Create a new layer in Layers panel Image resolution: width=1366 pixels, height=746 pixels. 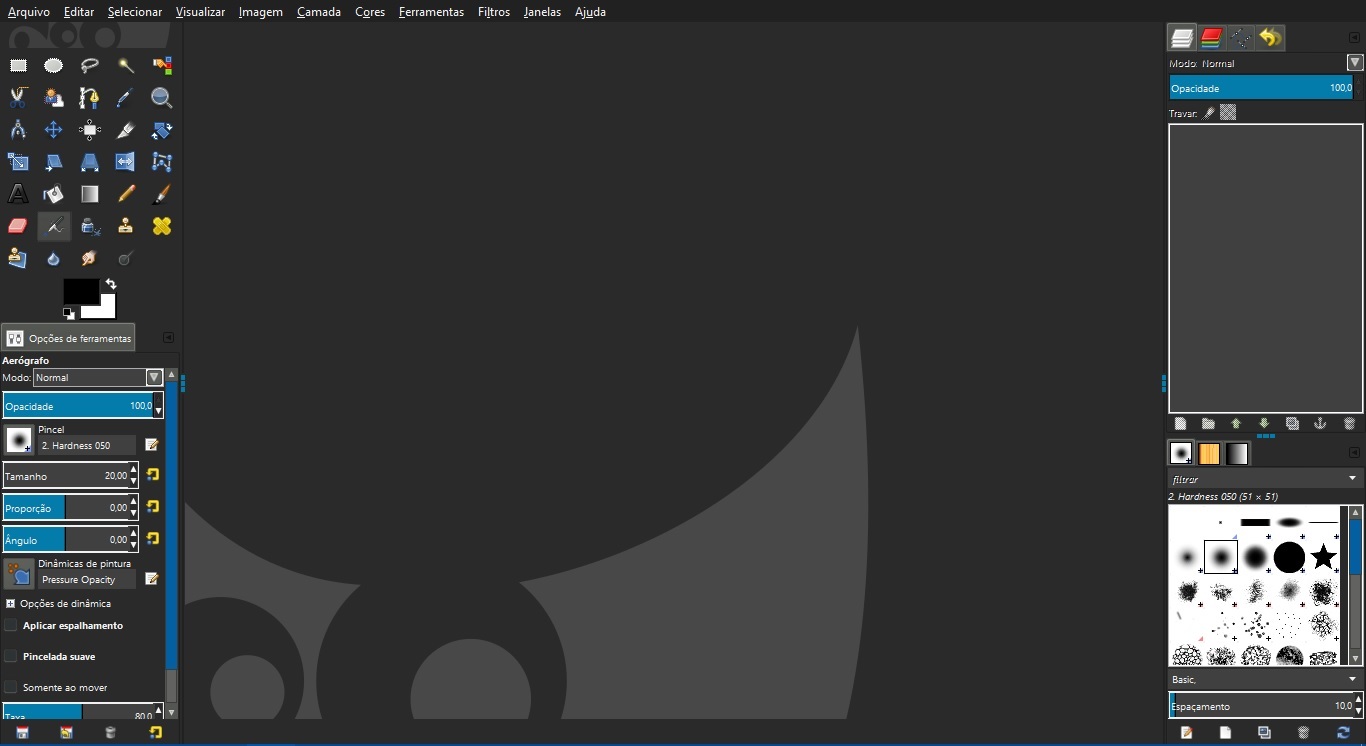tap(1180, 423)
